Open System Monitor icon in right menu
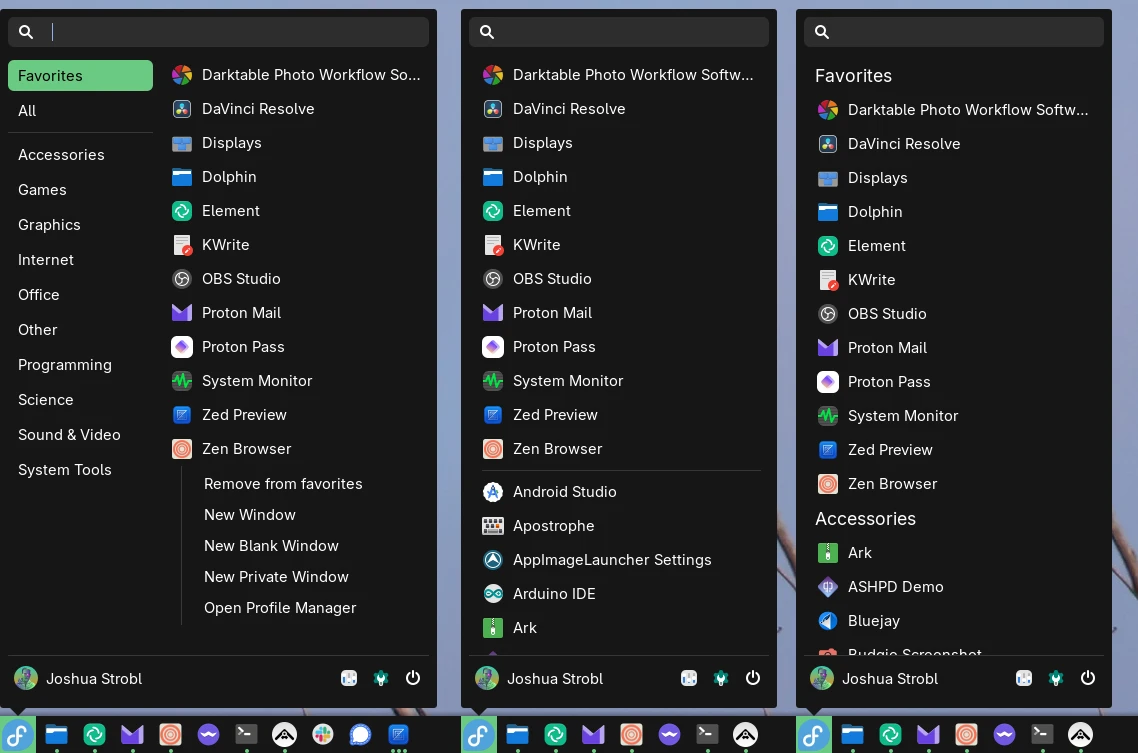This screenshot has height=753, width=1138. coord(827,416)
